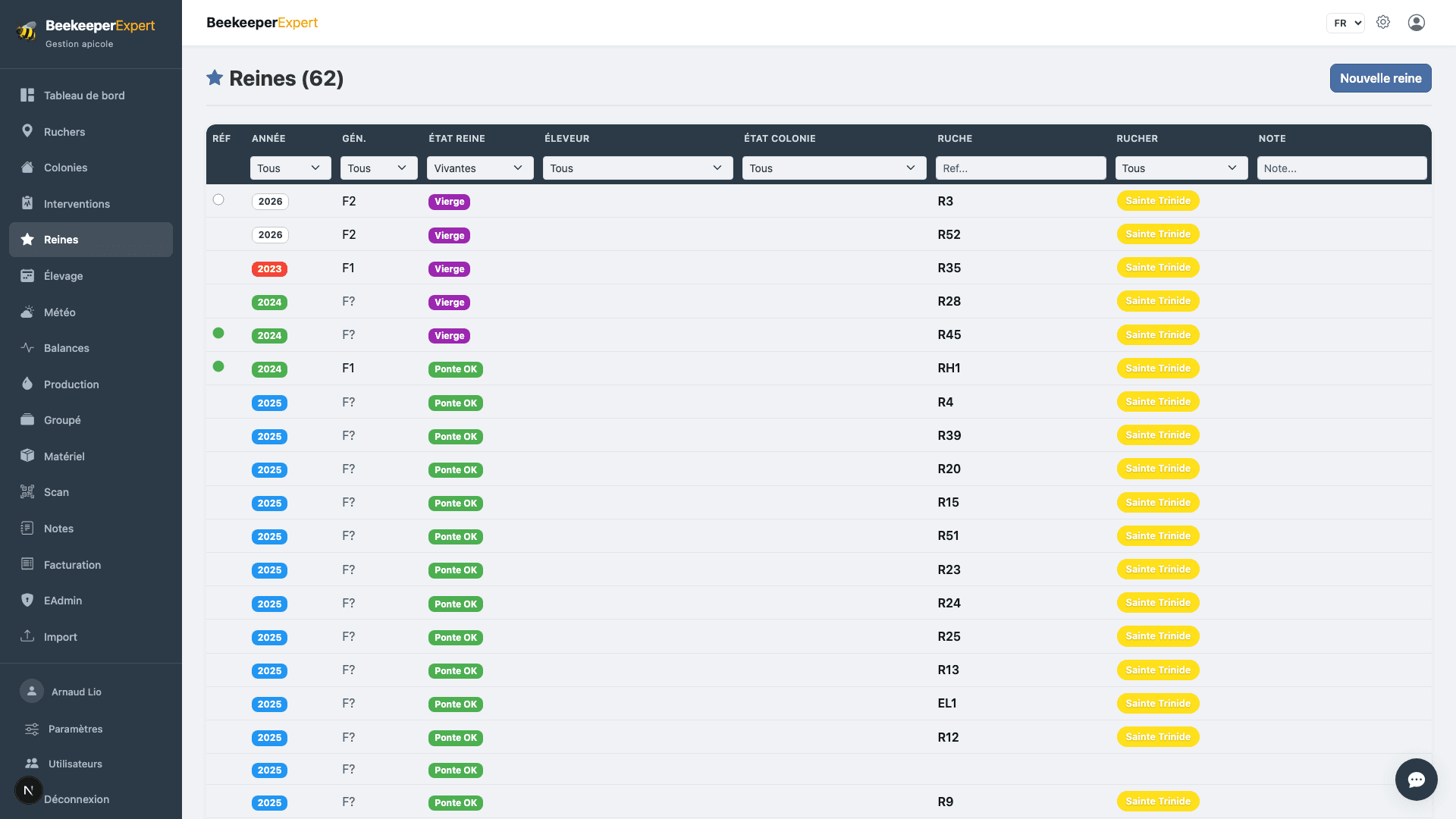This screenshot has height=819, width=1456.
Task: Click Déconnexion logout link
Action: [77, 799]
